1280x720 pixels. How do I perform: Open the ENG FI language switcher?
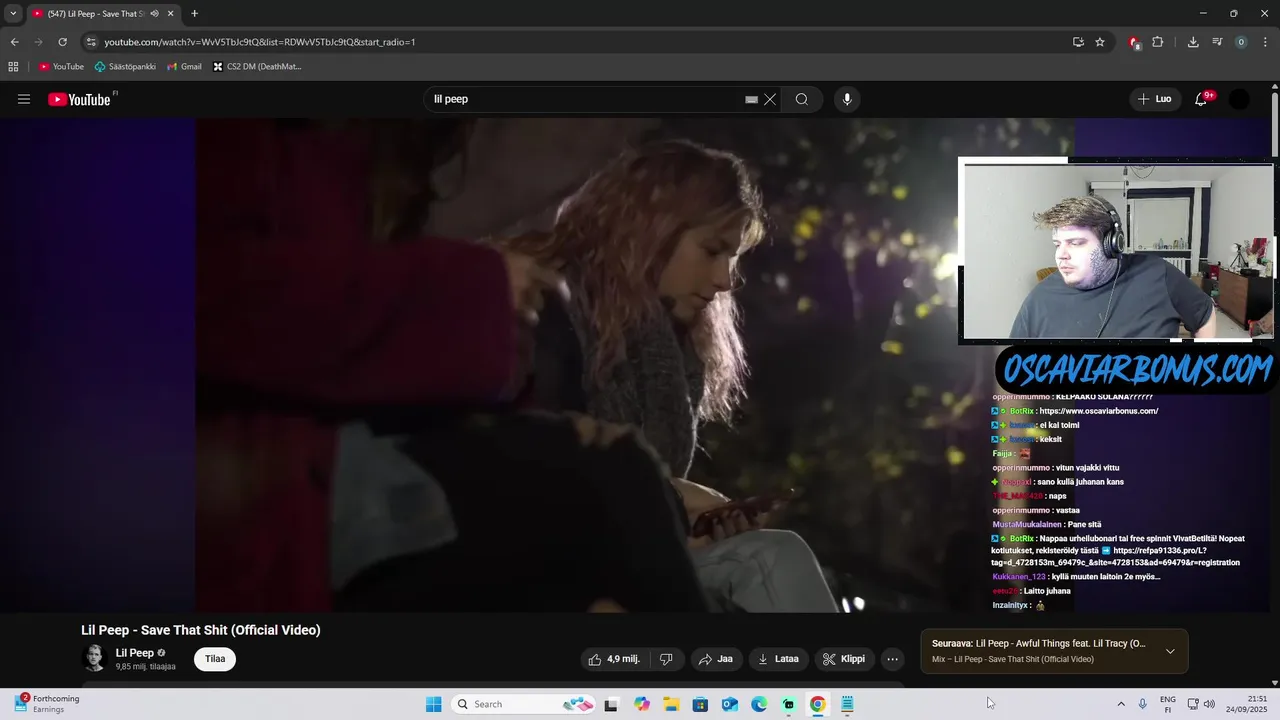(1168, 704)
